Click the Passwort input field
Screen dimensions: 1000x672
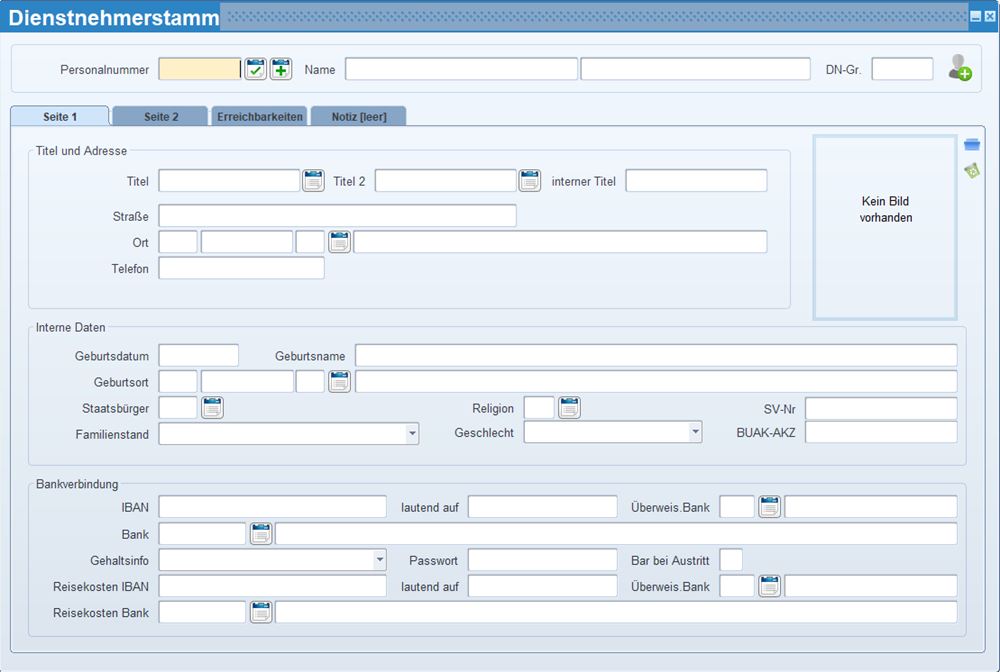[543, 560]
